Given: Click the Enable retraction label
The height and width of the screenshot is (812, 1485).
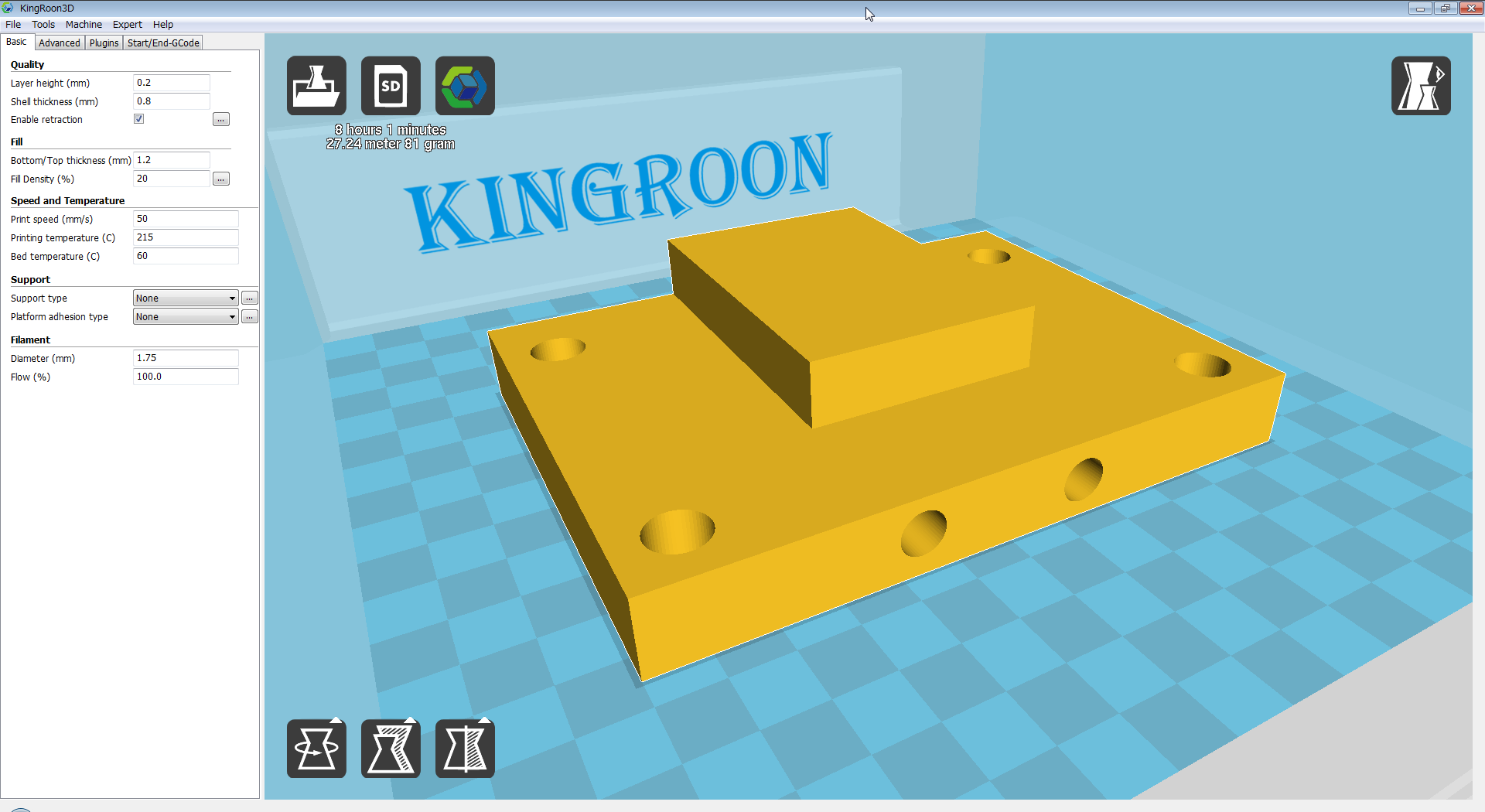Looking at the screenshot, I should click(x=46, y=120).
